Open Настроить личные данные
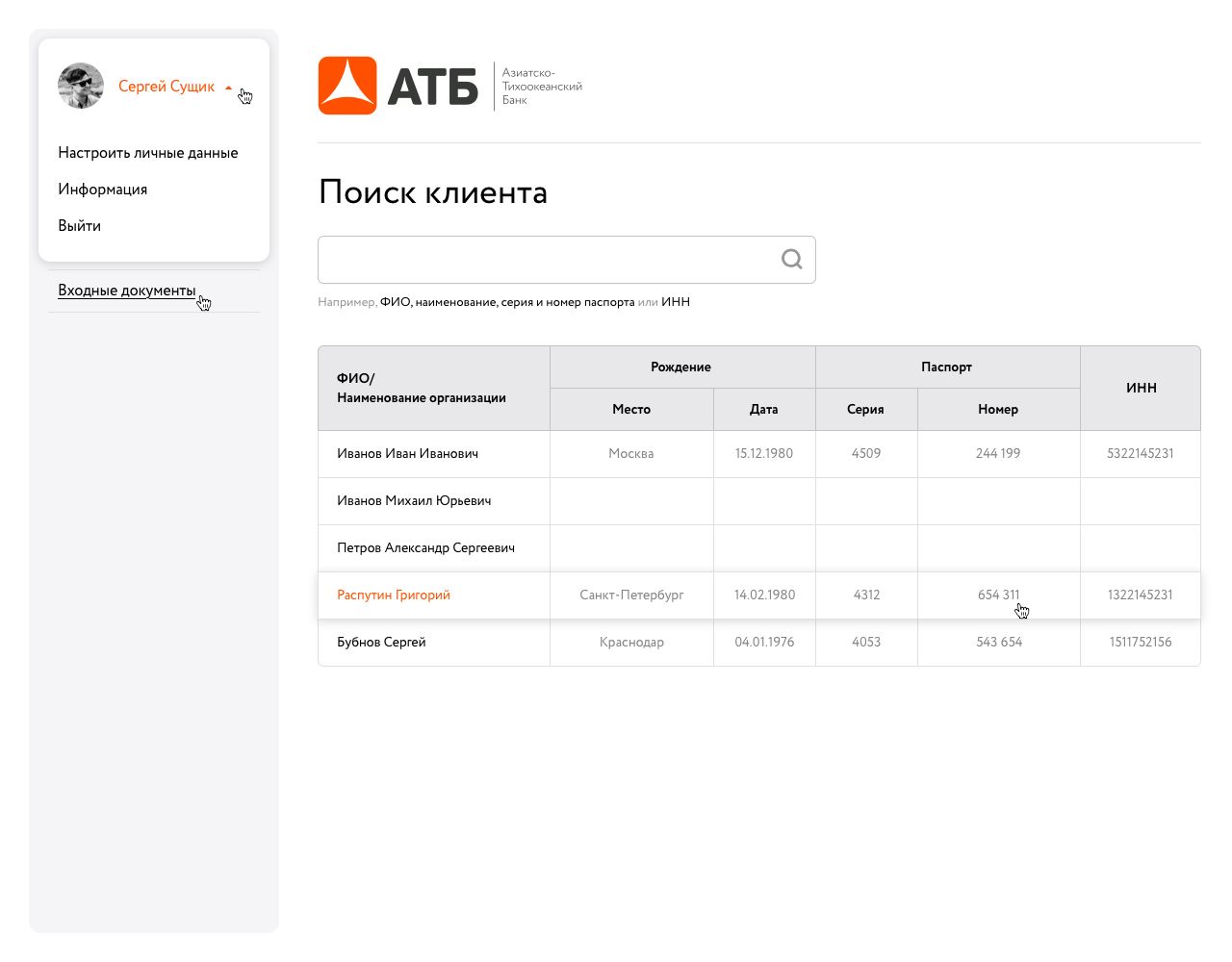 click(148, 153)
